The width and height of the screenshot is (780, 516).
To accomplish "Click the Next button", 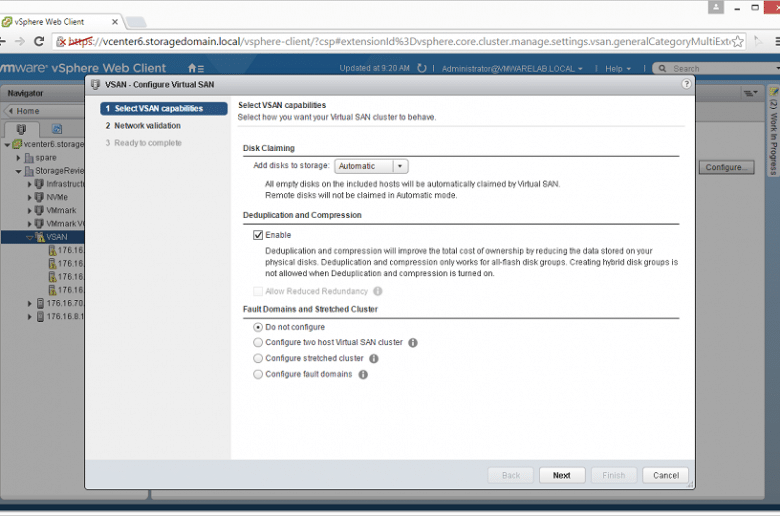I will coord(562,475).
